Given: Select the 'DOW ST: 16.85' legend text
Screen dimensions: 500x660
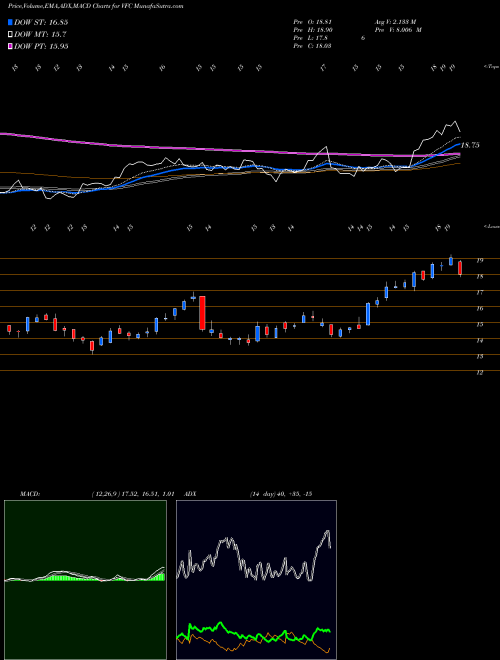Looking at the screenshot, I should coord(41,22).
